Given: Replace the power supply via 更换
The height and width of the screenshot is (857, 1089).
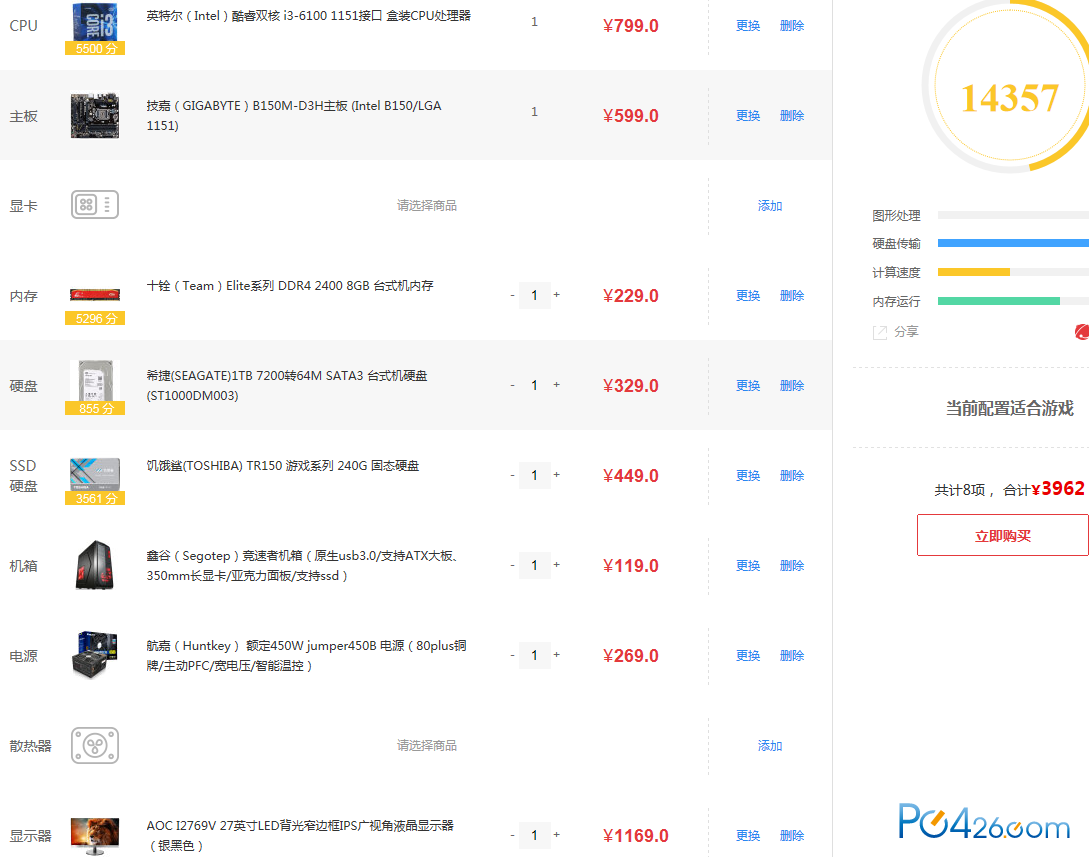Looking at the screenshot, I should (x=748, y=655).
